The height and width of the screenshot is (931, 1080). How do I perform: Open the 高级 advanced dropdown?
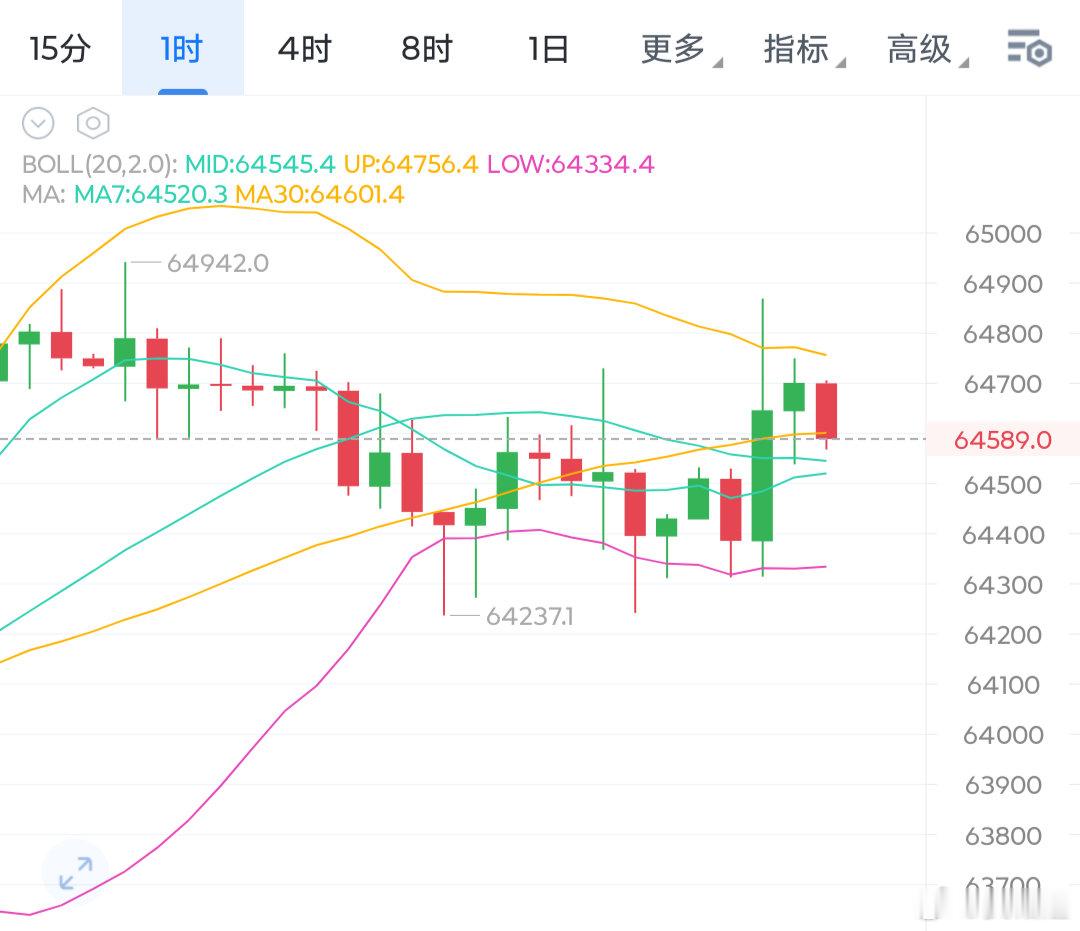click(926, 49)
